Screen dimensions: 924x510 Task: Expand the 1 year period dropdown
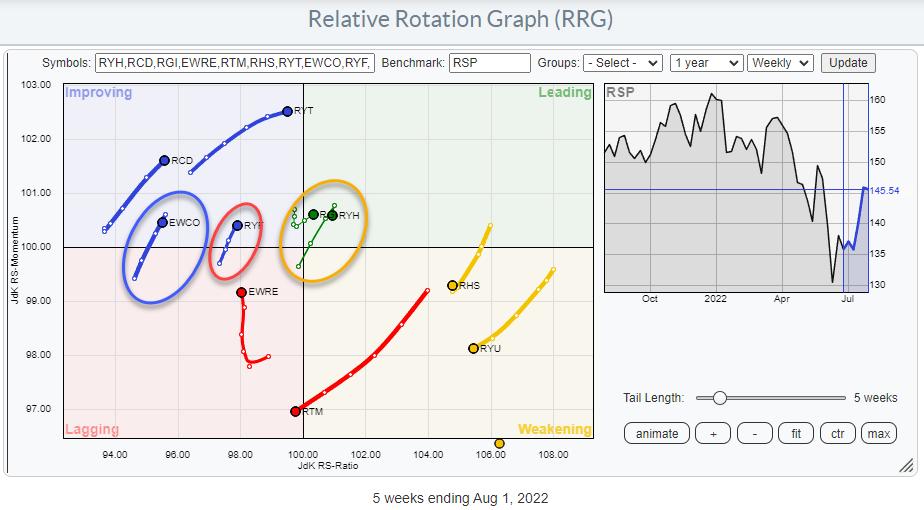point(707,62)
